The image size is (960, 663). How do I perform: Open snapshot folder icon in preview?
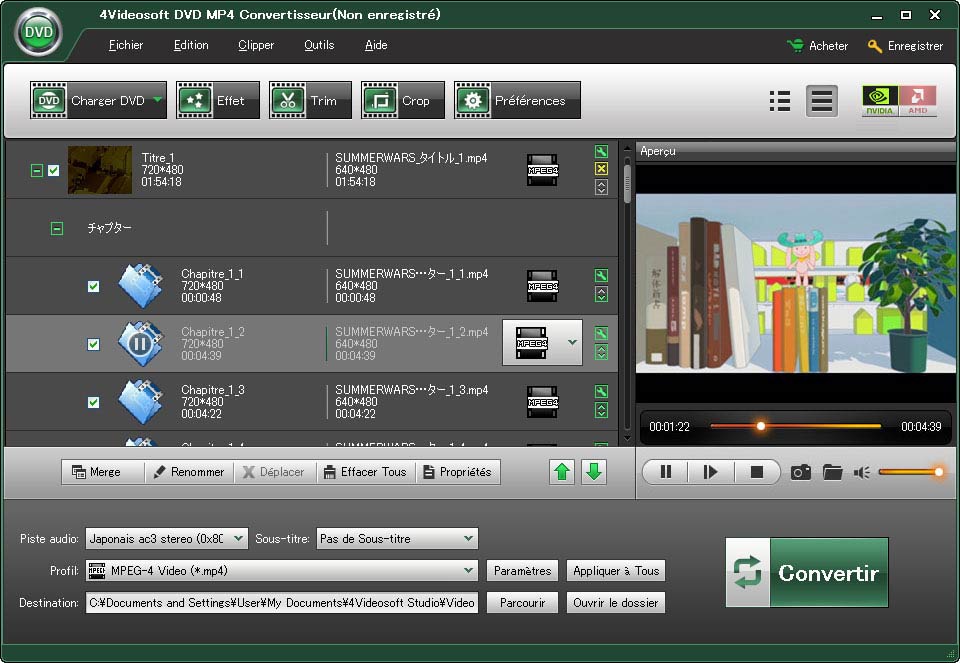832,472
